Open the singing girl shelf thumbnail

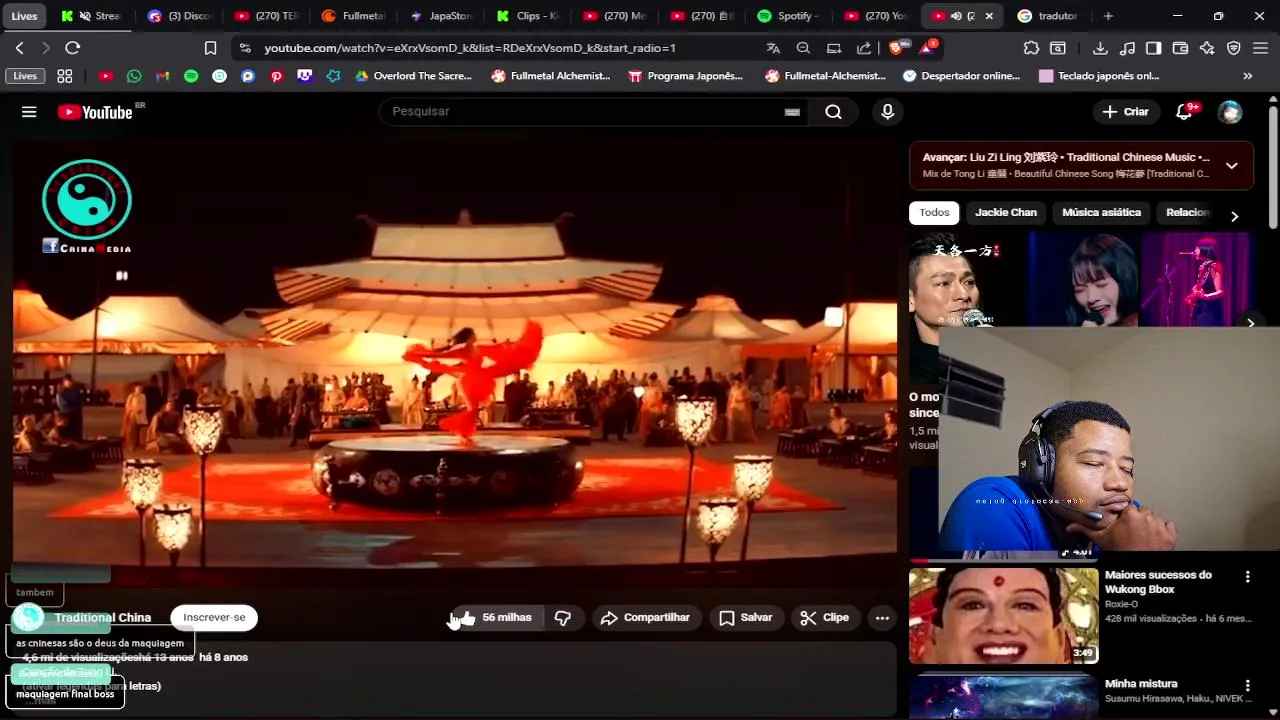(x=1084, y=280)
